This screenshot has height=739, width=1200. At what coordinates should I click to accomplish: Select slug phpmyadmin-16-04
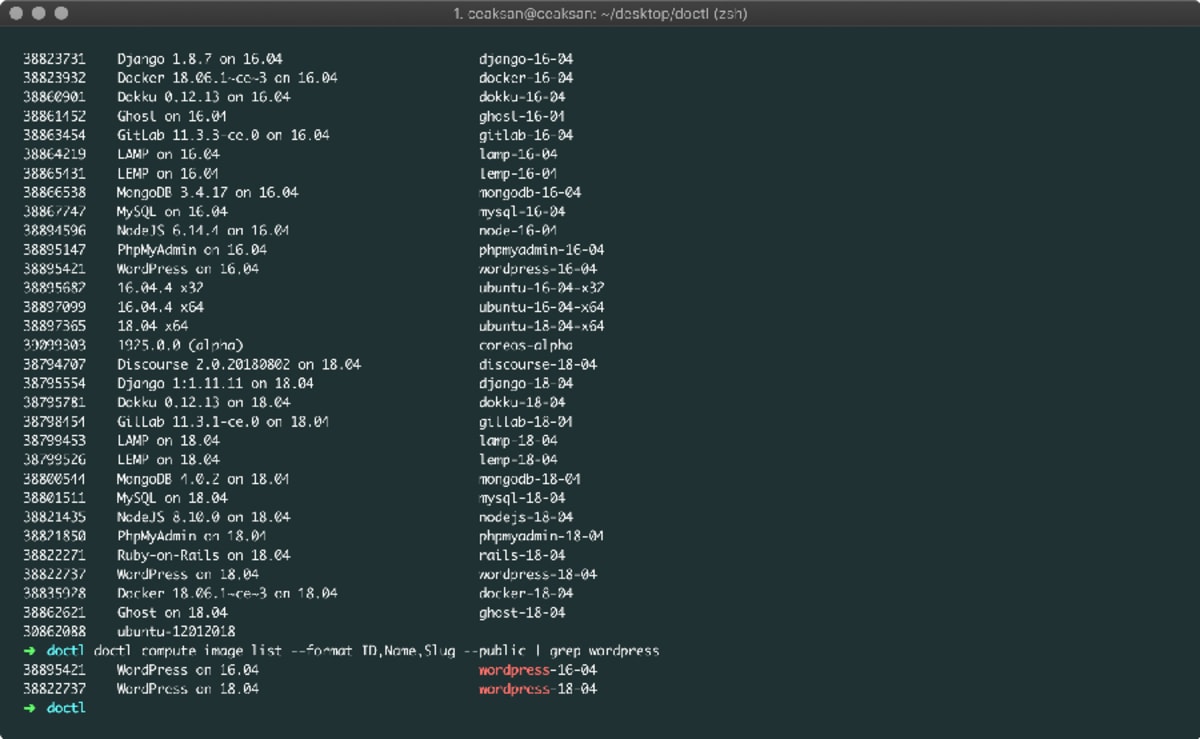click(542, 250)
